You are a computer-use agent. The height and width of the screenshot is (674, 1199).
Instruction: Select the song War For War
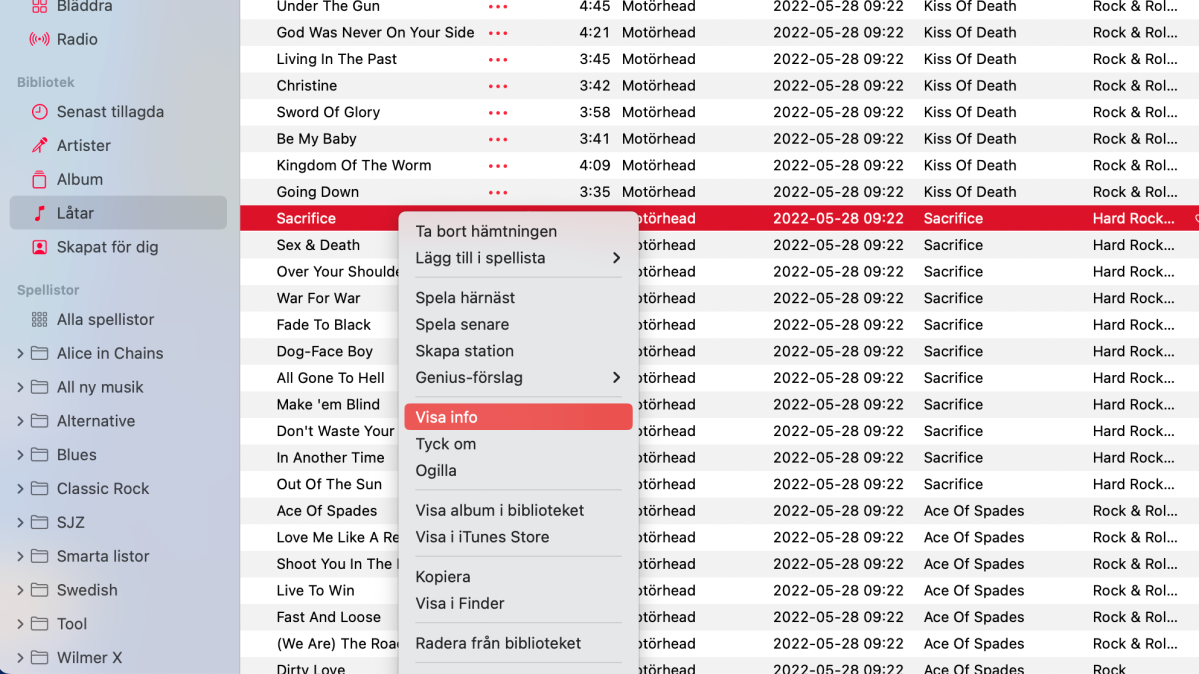pos(318,298)
